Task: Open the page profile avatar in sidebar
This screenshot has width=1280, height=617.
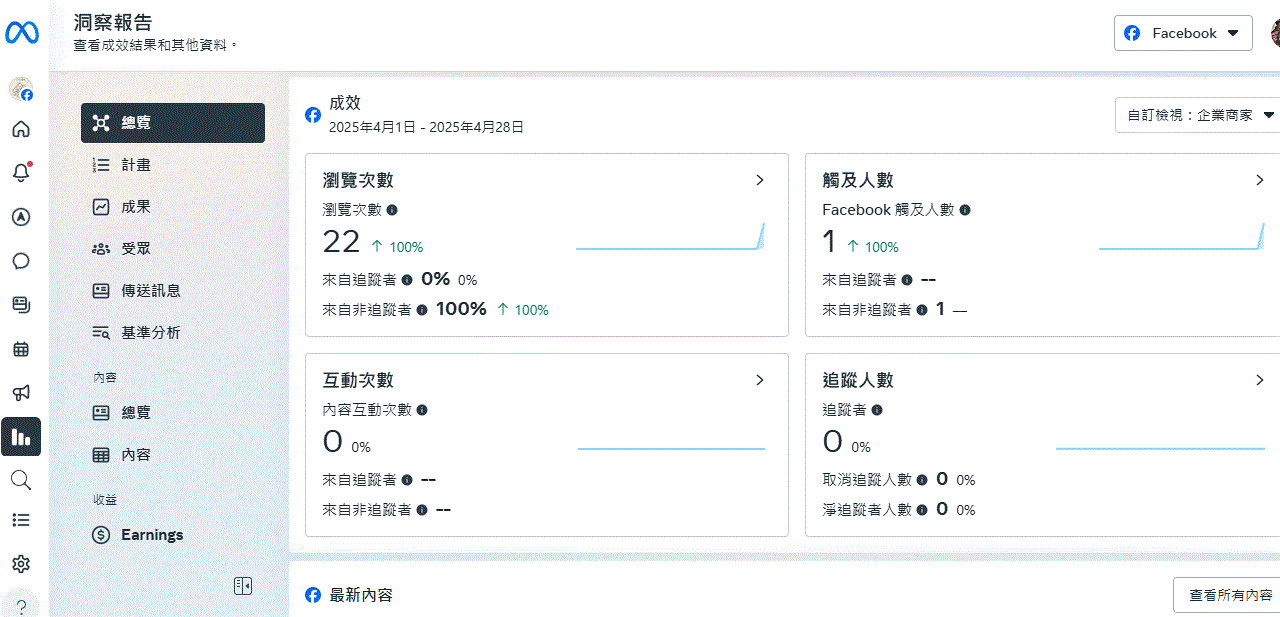Action: pyautogui.click(x=21, y=90)
